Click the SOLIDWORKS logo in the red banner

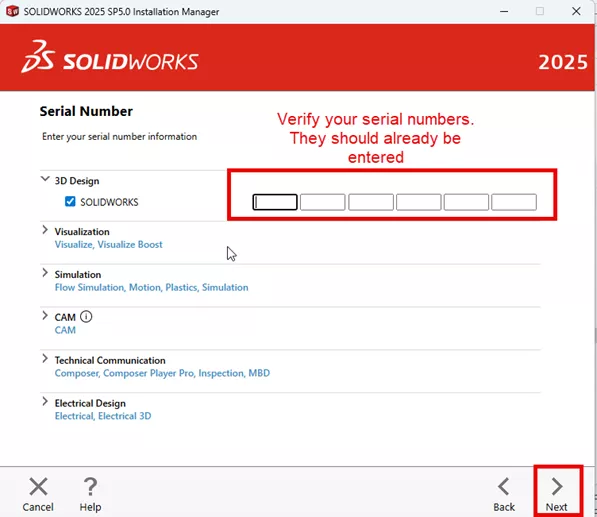(x=110, y=57)
